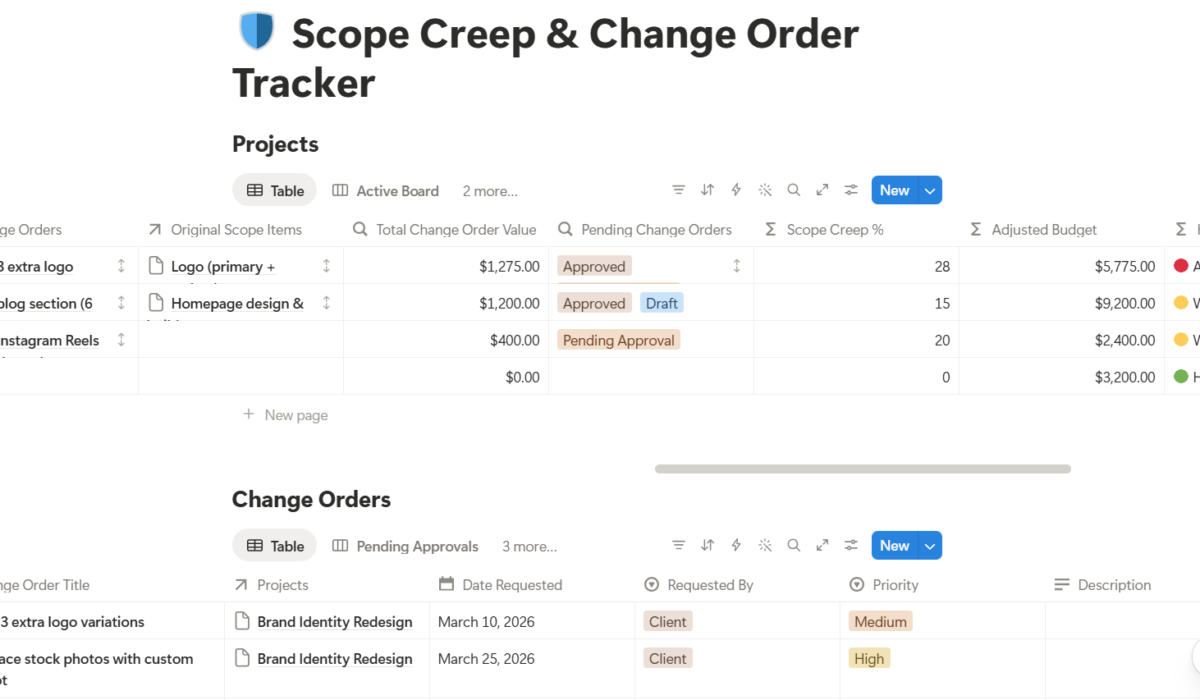1200x700 pixels.
Task: Open the filter icon on the Projects toolbar
Action: (679, 190)
